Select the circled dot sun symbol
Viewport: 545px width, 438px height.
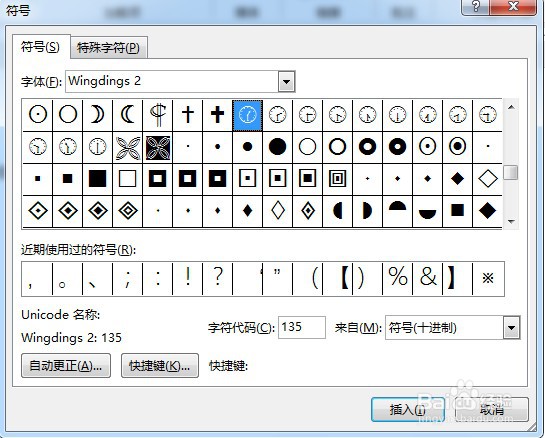pos(38,114)
